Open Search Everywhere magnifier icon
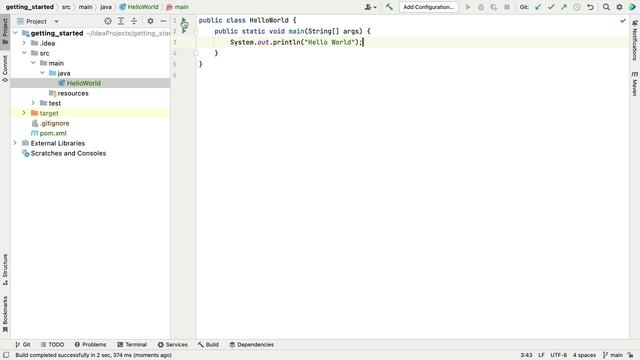The image size is (640, 360). (607, 7)
